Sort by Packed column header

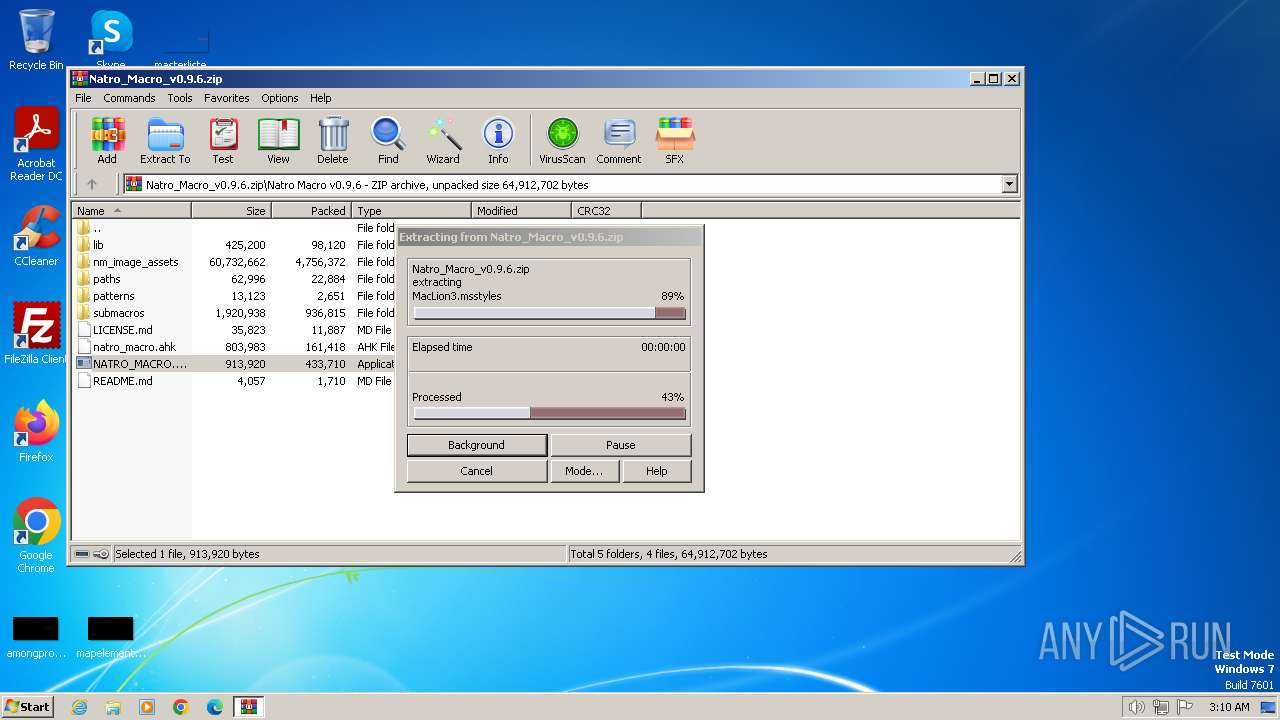(x=312, y=211)
